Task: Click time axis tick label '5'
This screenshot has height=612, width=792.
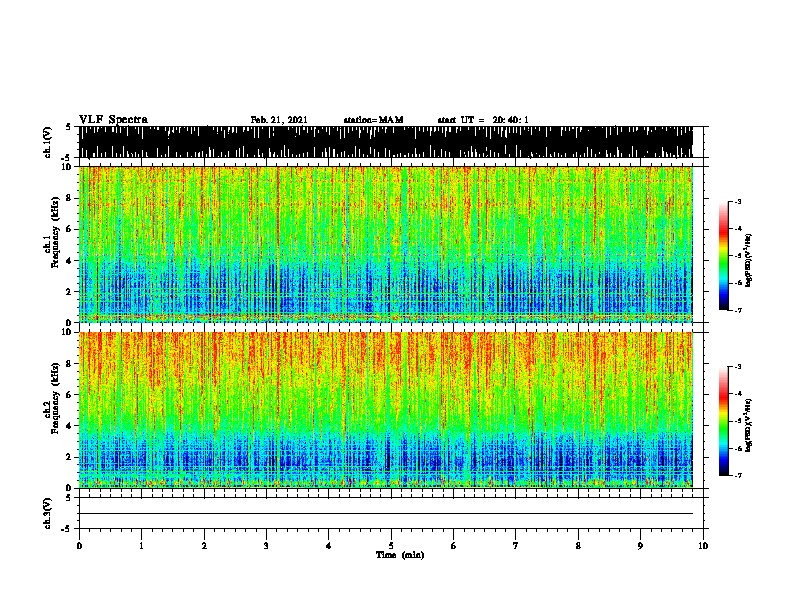Action: tap(391, 546)
